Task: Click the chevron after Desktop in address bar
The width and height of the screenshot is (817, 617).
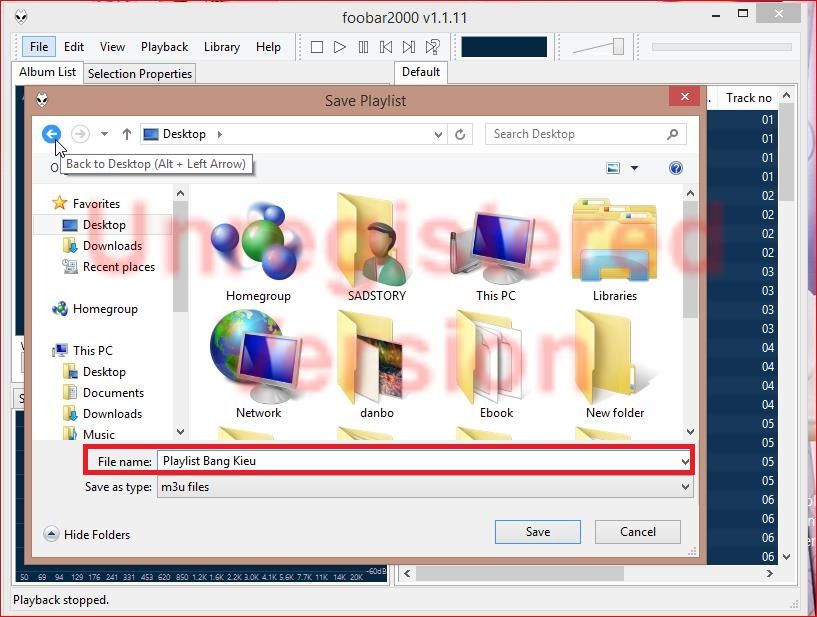Action: coord(220,134)
